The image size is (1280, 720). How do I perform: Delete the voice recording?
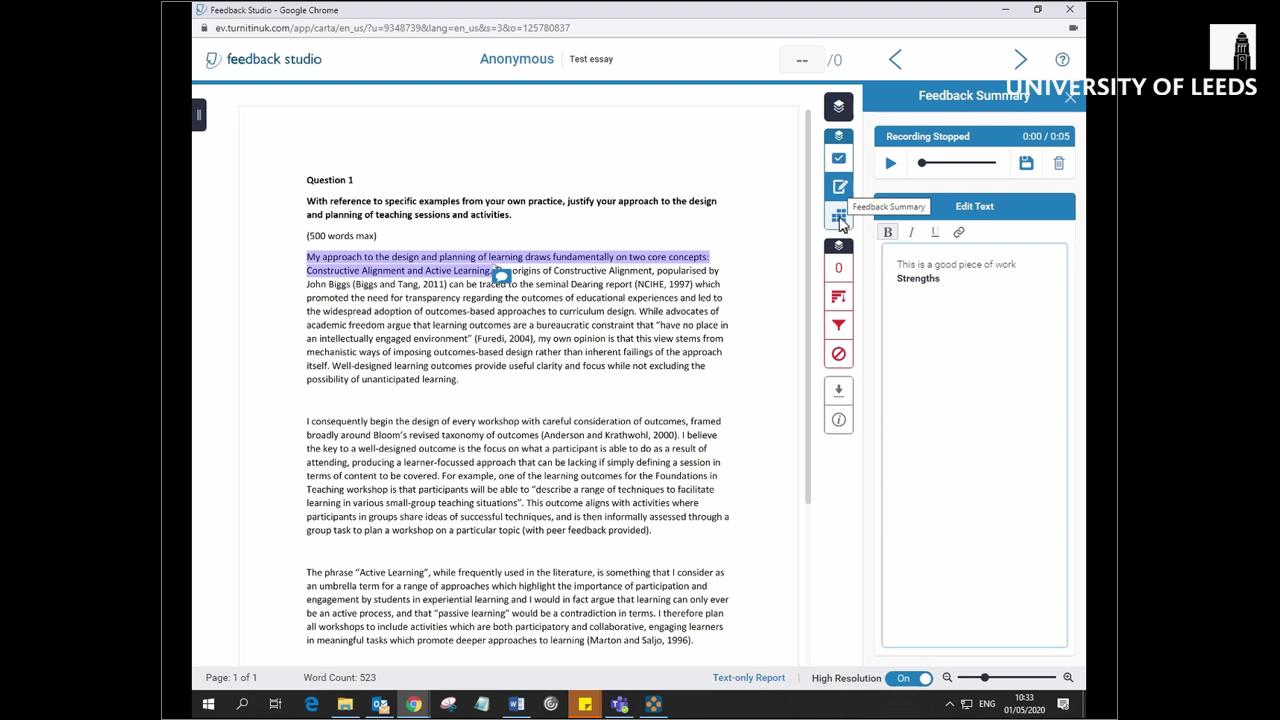1059,163
